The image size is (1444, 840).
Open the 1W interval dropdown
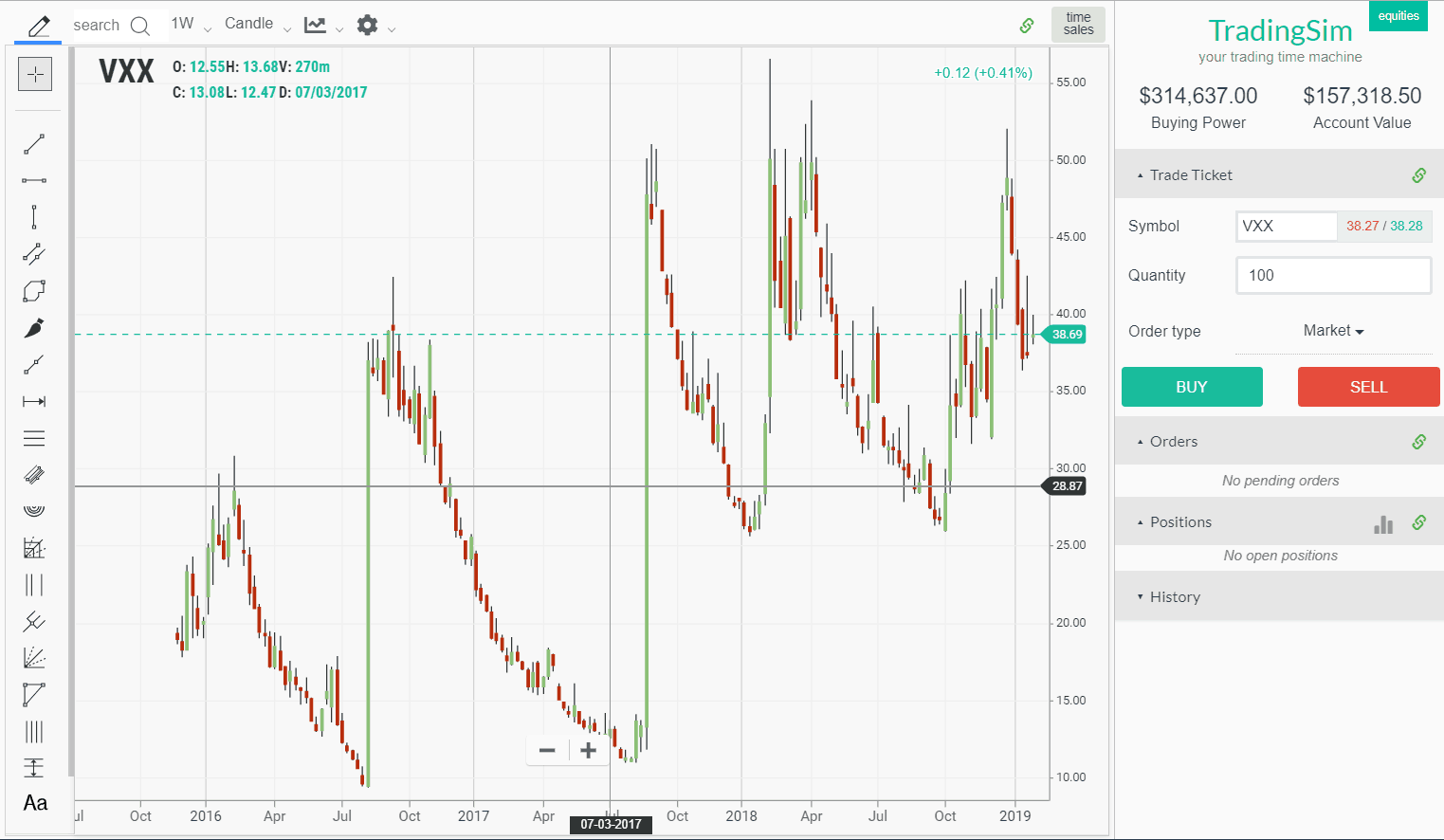pyautogui.click(x=186, y=23)
